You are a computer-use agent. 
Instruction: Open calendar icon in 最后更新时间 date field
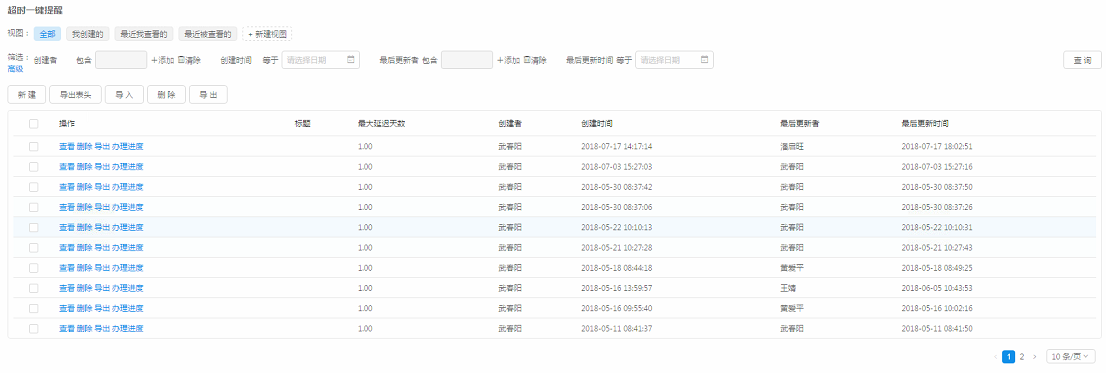pyautogui.click(x=704, y=60)
